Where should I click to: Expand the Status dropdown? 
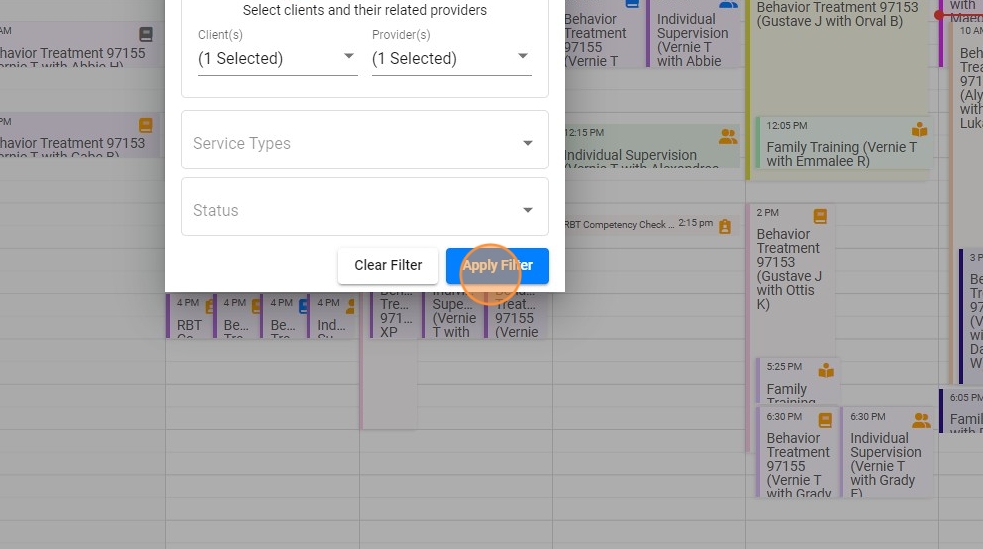(x=364, y=210)
